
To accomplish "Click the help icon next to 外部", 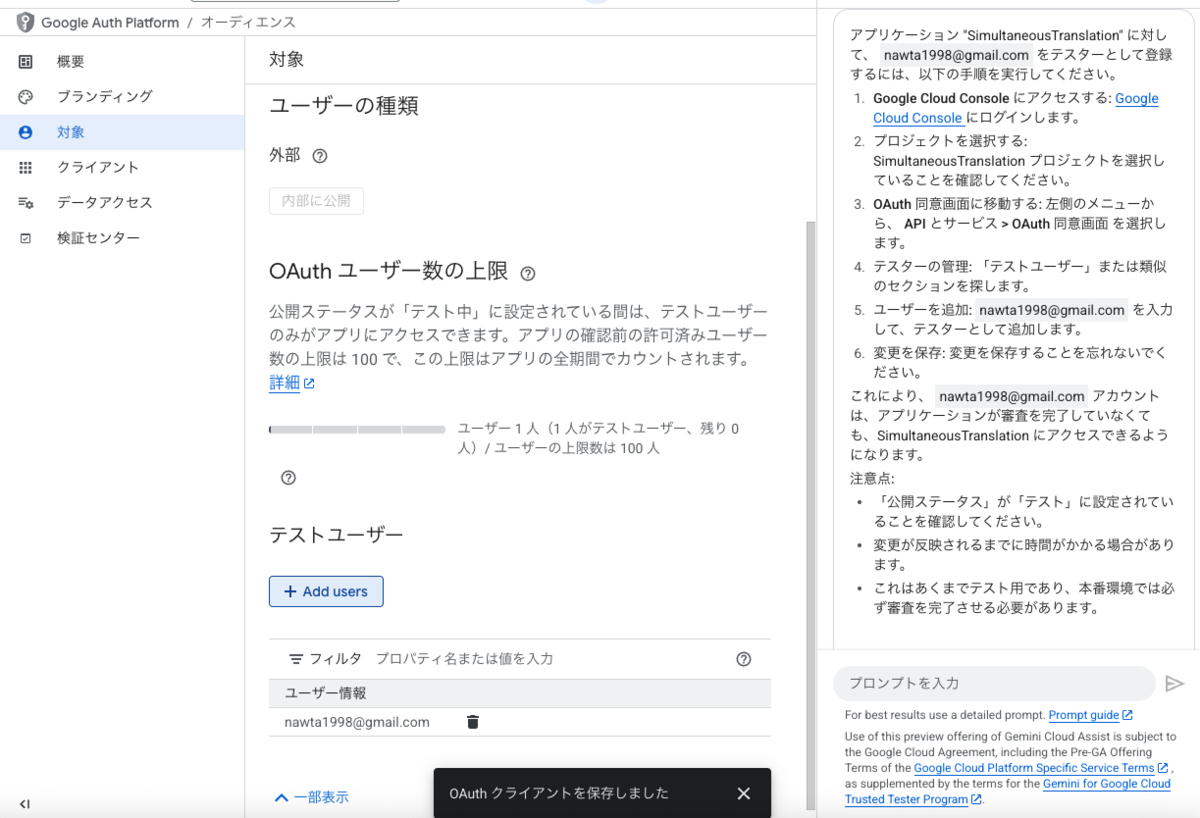I will [320, 156].
